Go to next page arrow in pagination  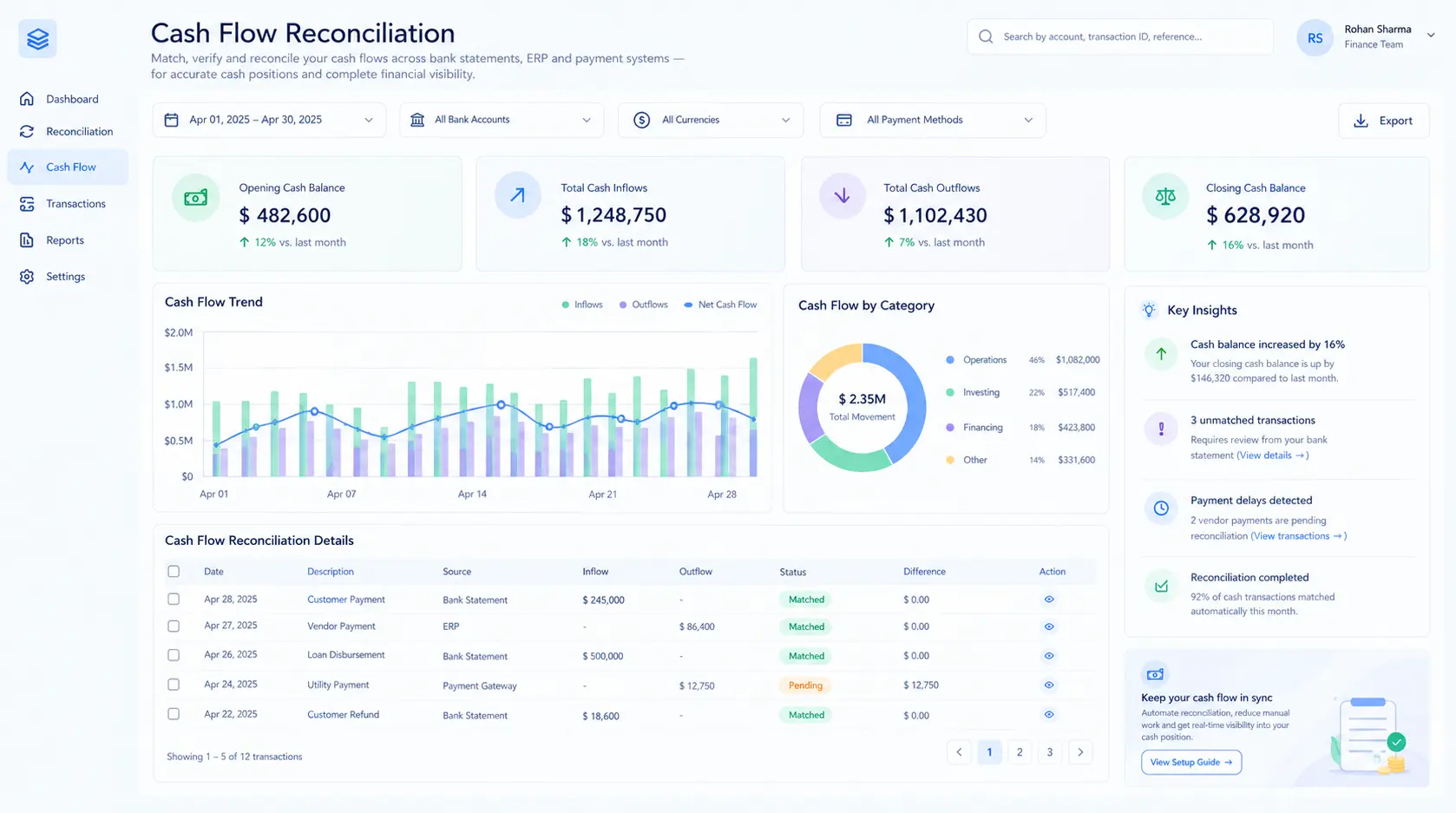tap(1080, 752)
